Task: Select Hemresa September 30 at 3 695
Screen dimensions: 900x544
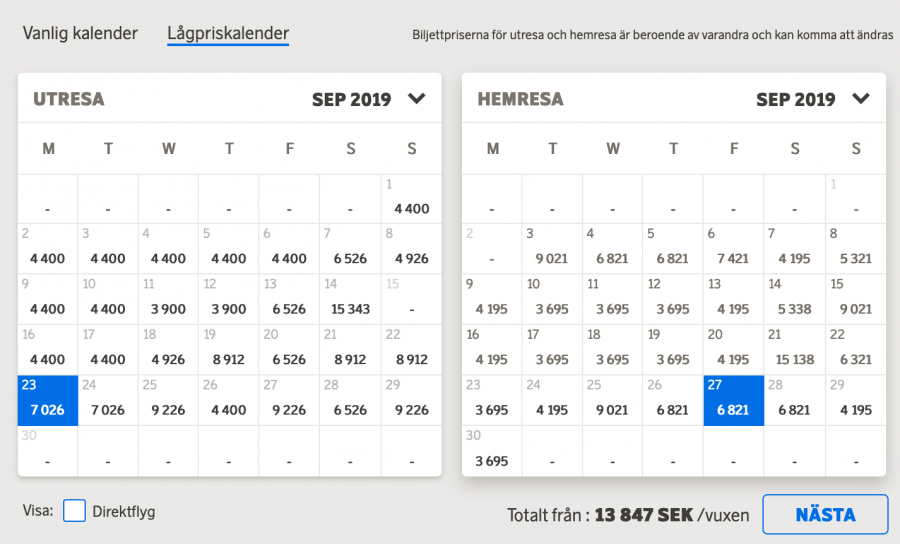Action: click(x=492, y=451)
